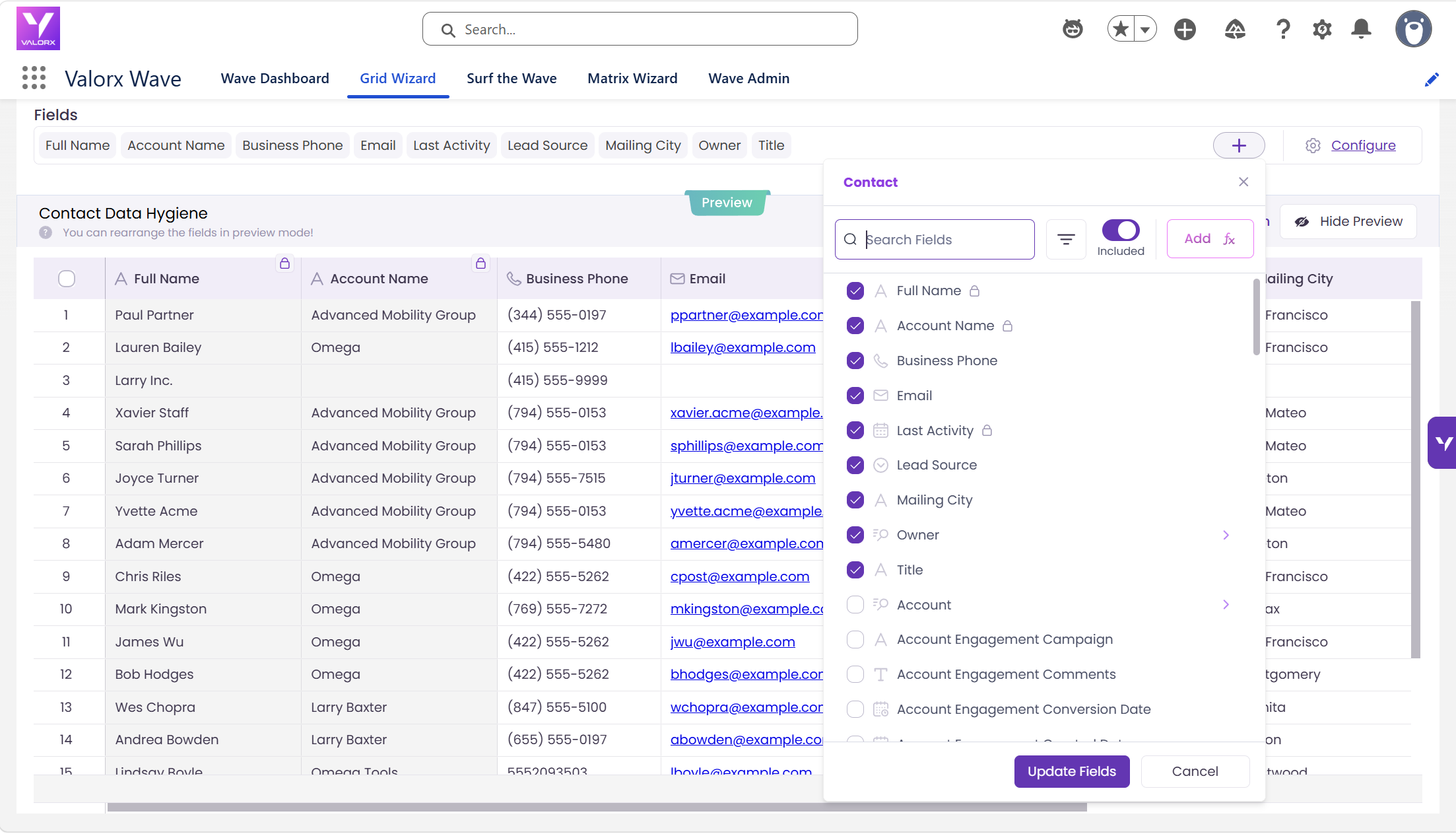Open the Valorx side panel tab
This screenshot has width=1456, height=834.
click(x=1442, y=442)
